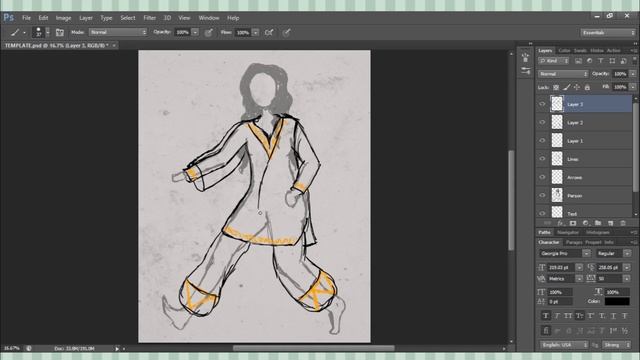Switch to the Paragraph panel tab
640x360 pixels.
click(573, 242)
